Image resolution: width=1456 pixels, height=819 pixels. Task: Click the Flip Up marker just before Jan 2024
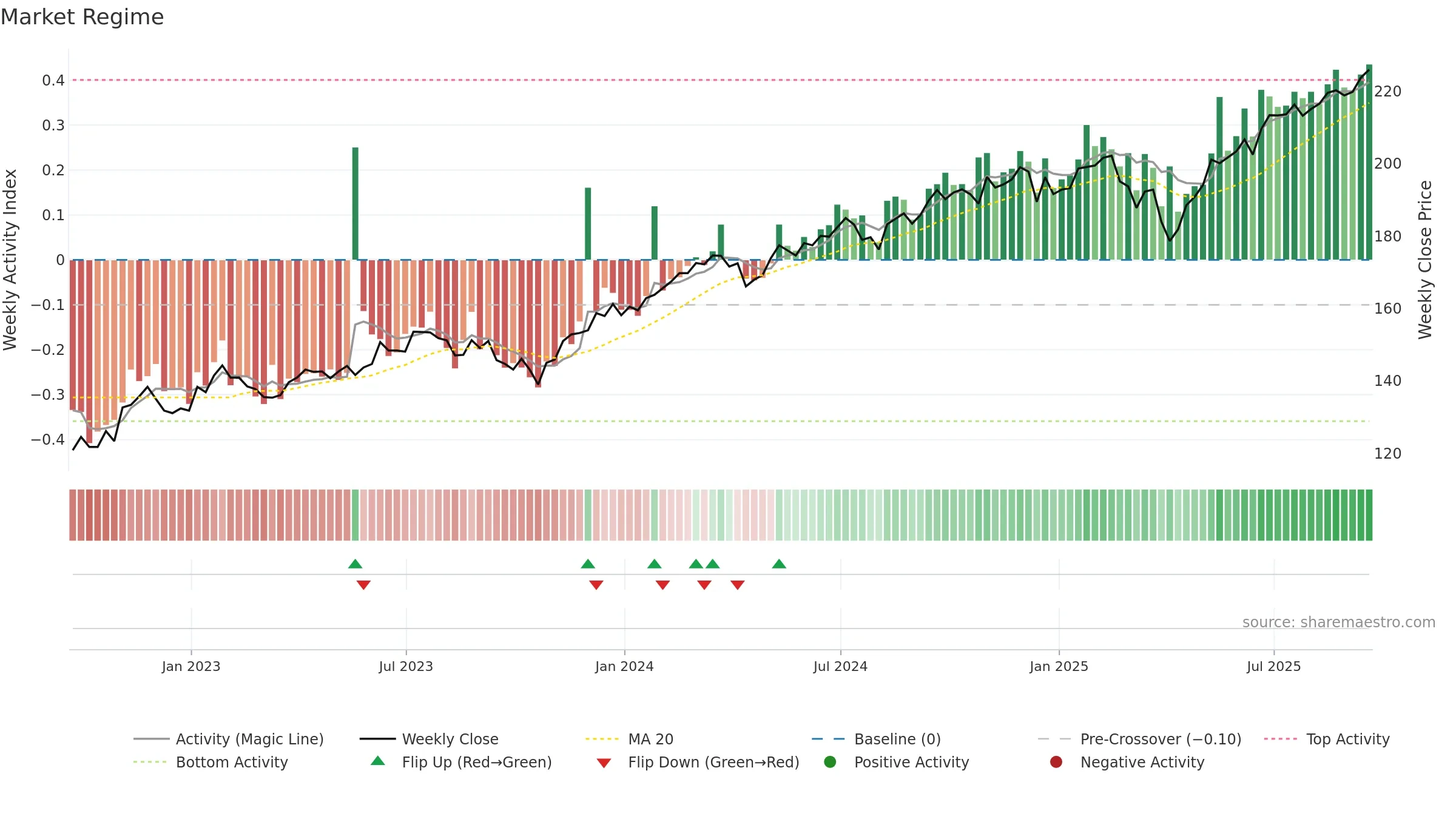tap(588, 564)
